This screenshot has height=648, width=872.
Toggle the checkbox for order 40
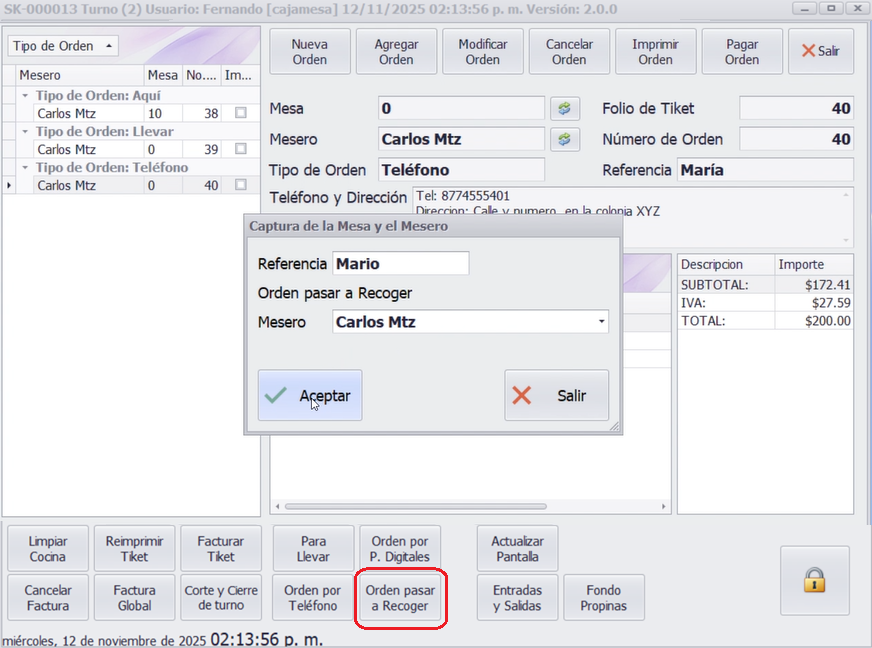[240, 185]
